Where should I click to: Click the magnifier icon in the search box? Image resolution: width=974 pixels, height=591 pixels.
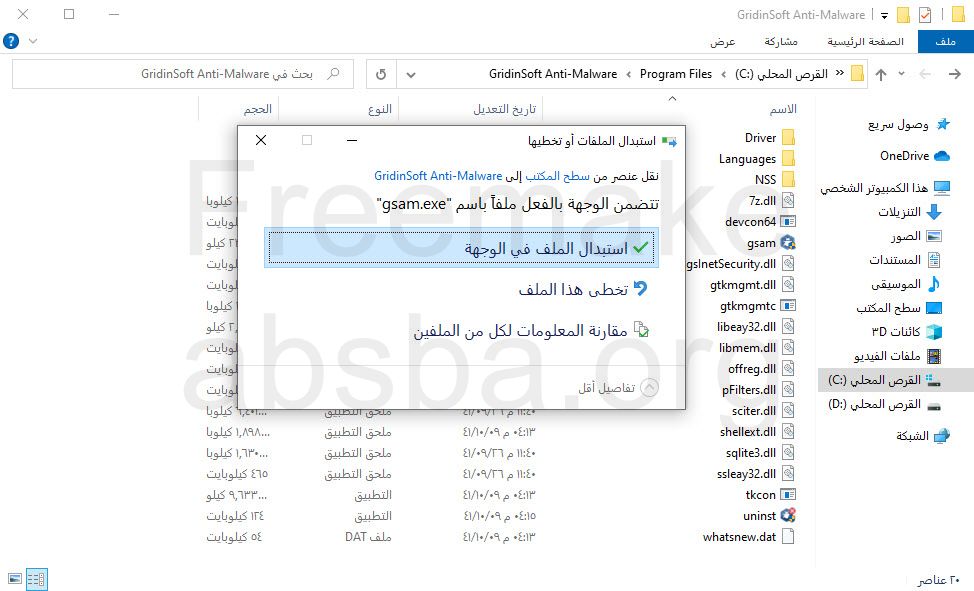coord(334,74)
